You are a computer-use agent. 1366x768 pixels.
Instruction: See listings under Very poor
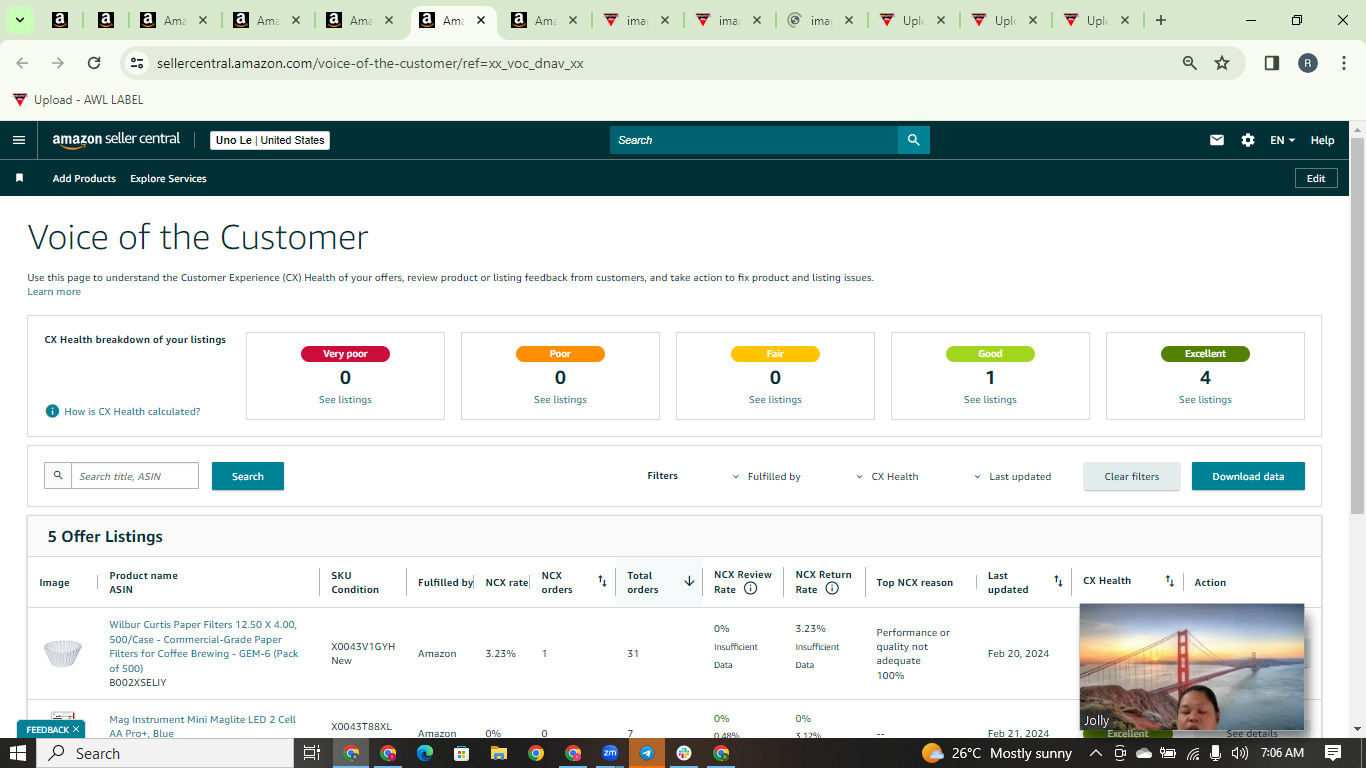[x=345, y=400]
